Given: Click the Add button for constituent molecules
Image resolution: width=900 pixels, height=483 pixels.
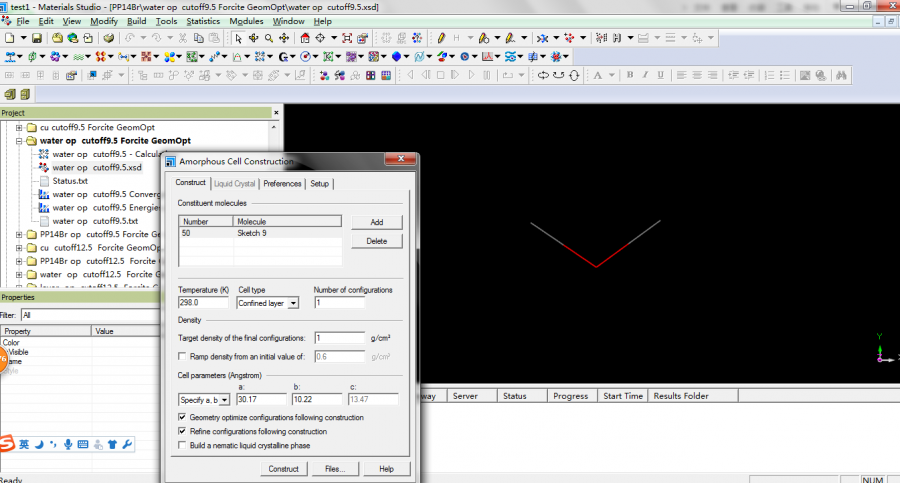Looking at the screenshot, I should coord(376,222).
